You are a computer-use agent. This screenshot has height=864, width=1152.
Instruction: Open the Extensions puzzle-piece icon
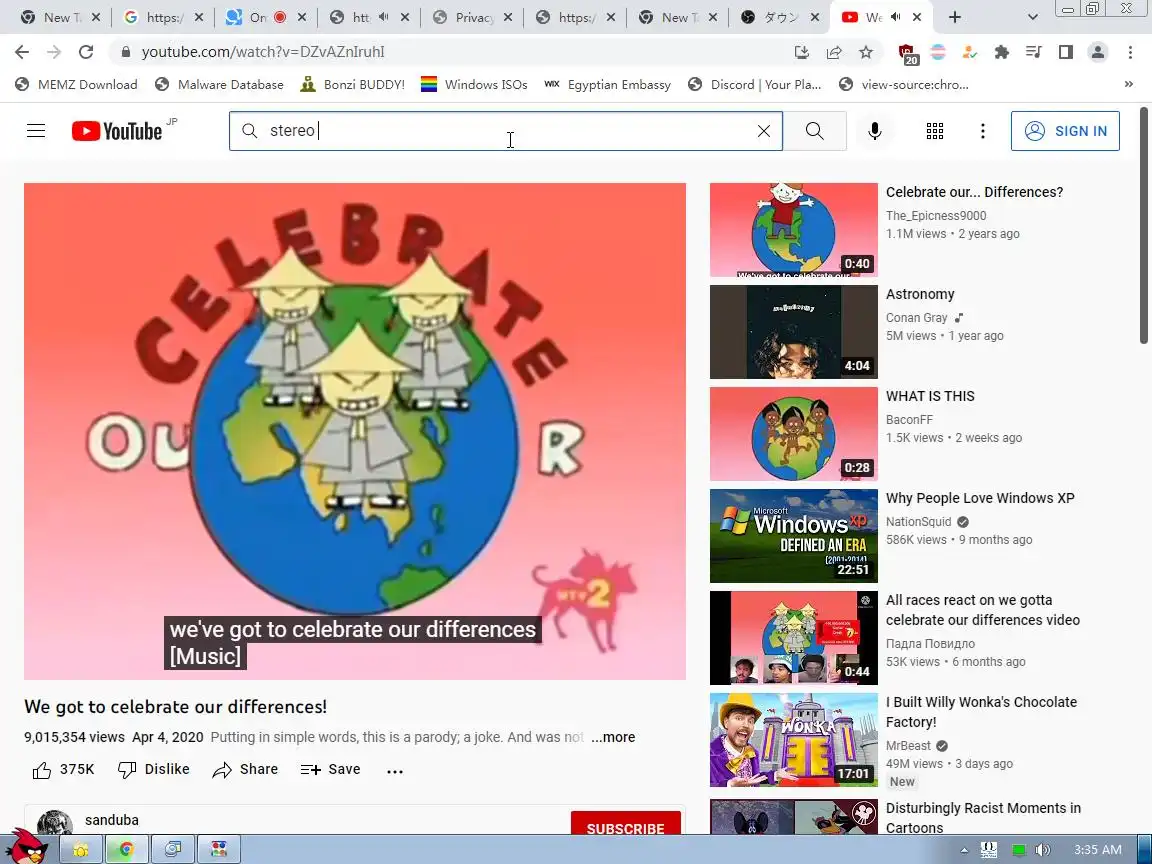1001,52
